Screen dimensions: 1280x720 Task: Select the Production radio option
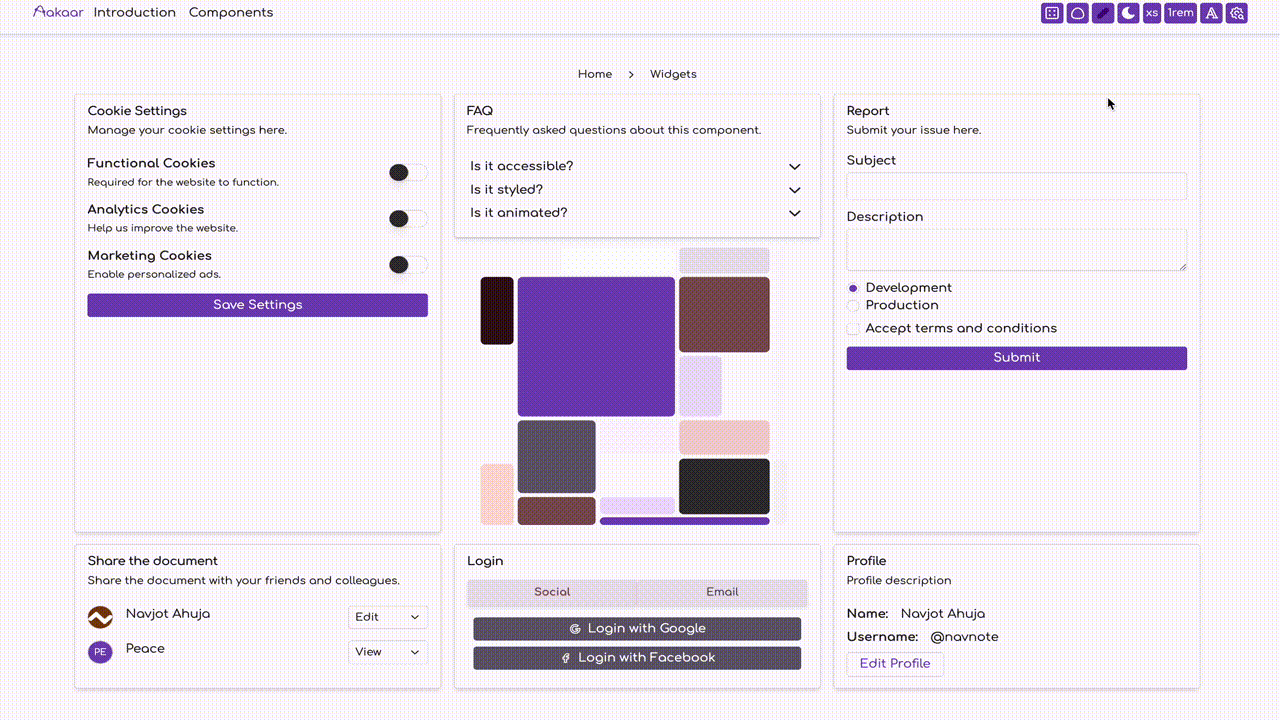(853, 306)
